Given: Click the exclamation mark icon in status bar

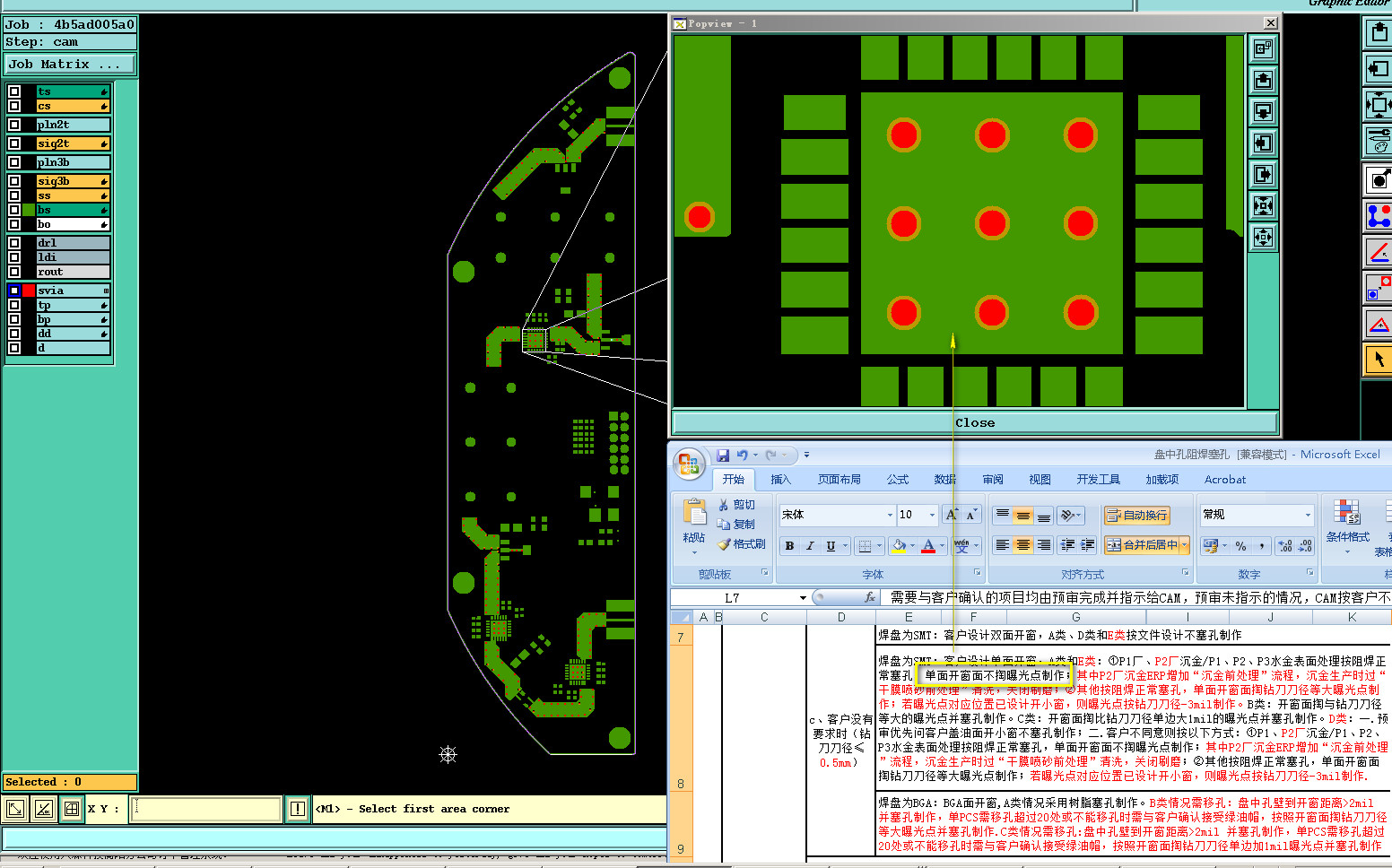Looking at the screenshot, I should [298, 809].
